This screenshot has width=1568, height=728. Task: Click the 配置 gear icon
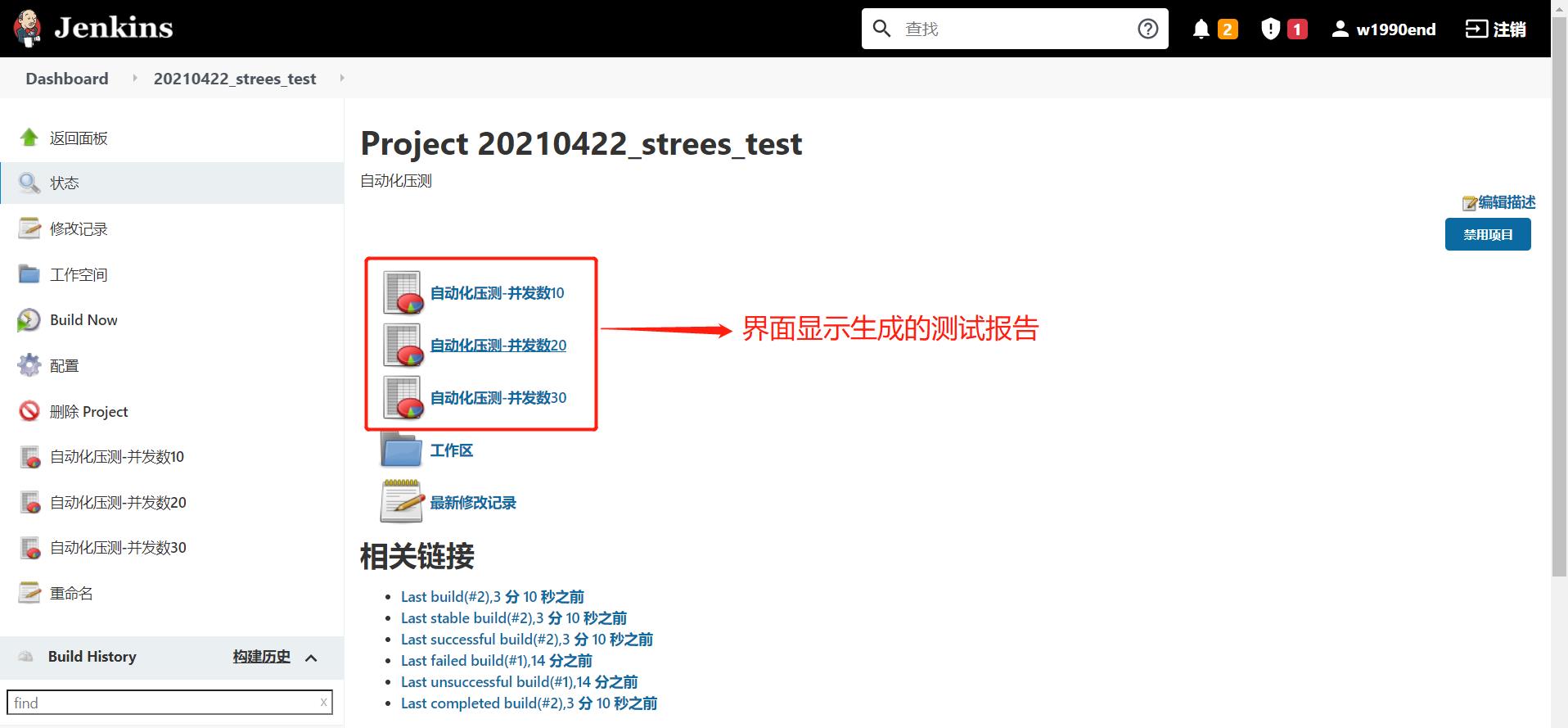click(29, 365)
